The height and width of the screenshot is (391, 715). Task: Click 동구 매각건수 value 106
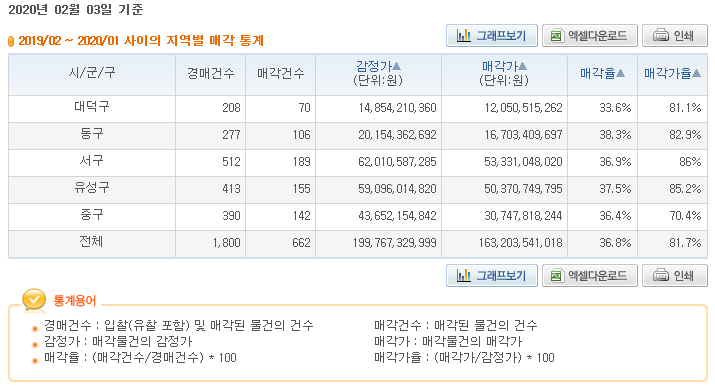[x=301, y=135]
